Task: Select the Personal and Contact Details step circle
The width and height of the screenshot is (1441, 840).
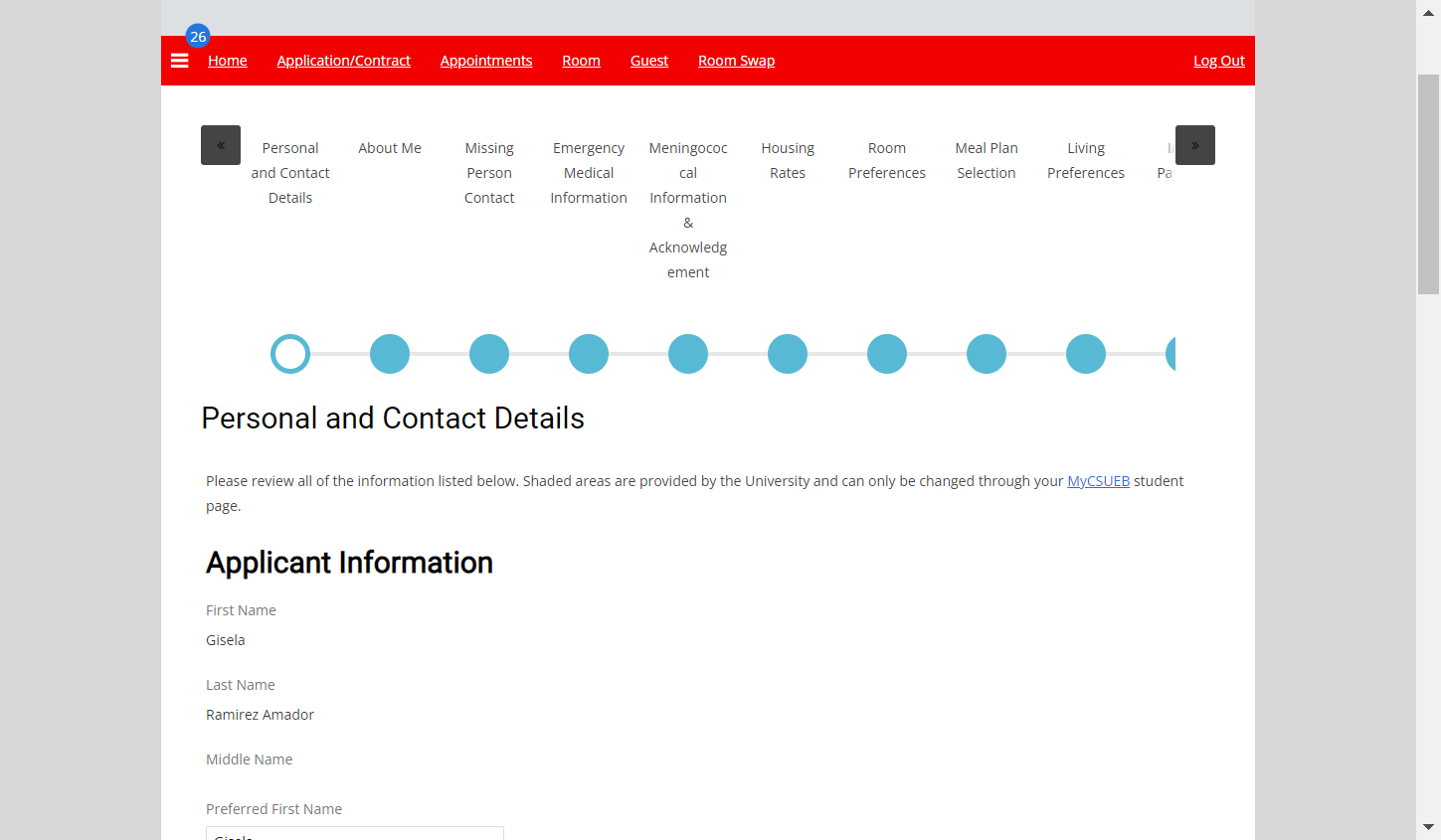Action: (290, 354)
